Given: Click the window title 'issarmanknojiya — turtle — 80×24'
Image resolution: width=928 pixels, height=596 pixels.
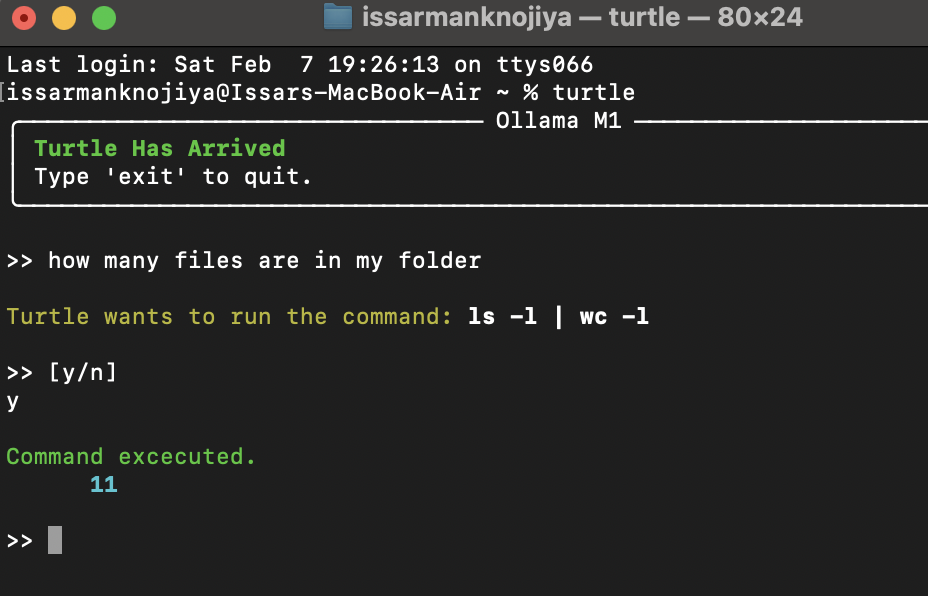Looking at the screenshot, I should pos(582,17).
